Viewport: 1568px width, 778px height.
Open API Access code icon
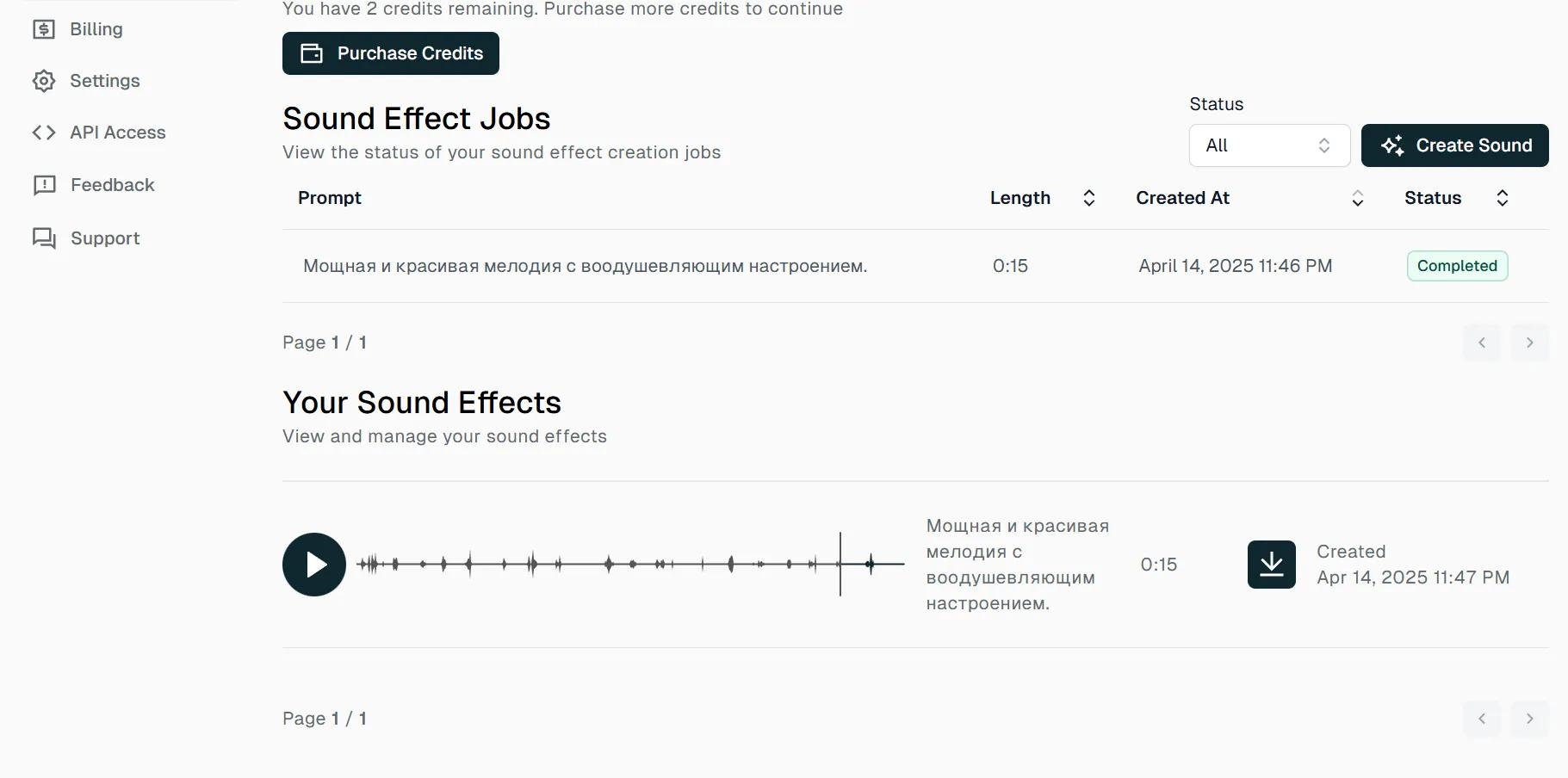tap(44, 133)
